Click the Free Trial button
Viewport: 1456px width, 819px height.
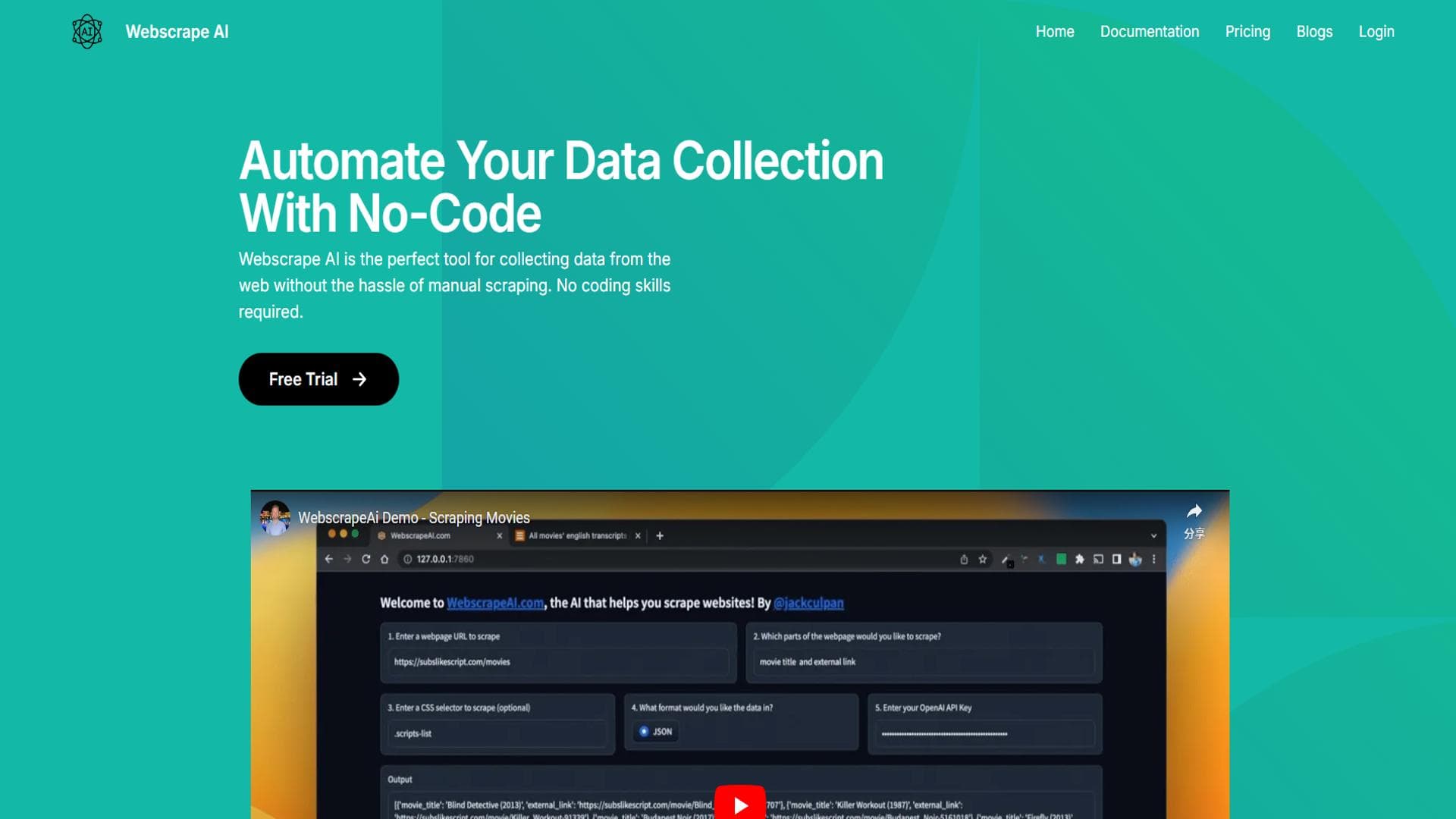tap(318, 379)
